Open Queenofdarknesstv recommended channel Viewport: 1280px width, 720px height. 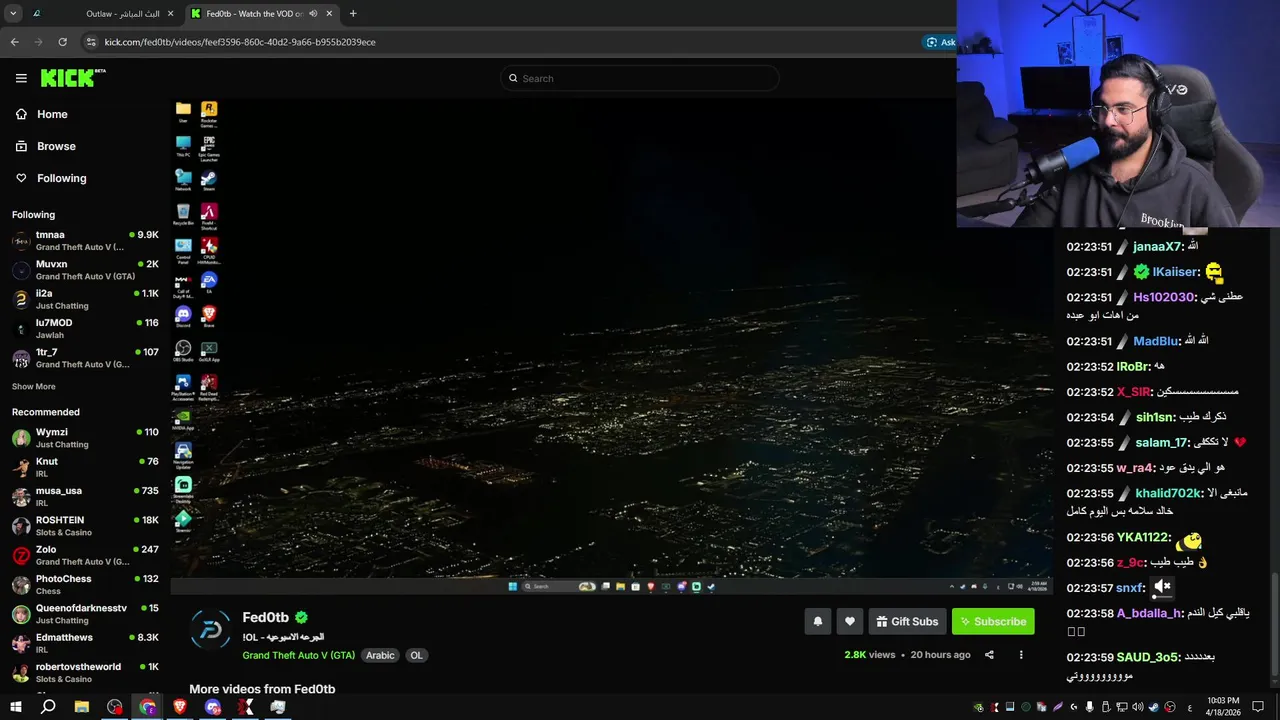(85, 614)
